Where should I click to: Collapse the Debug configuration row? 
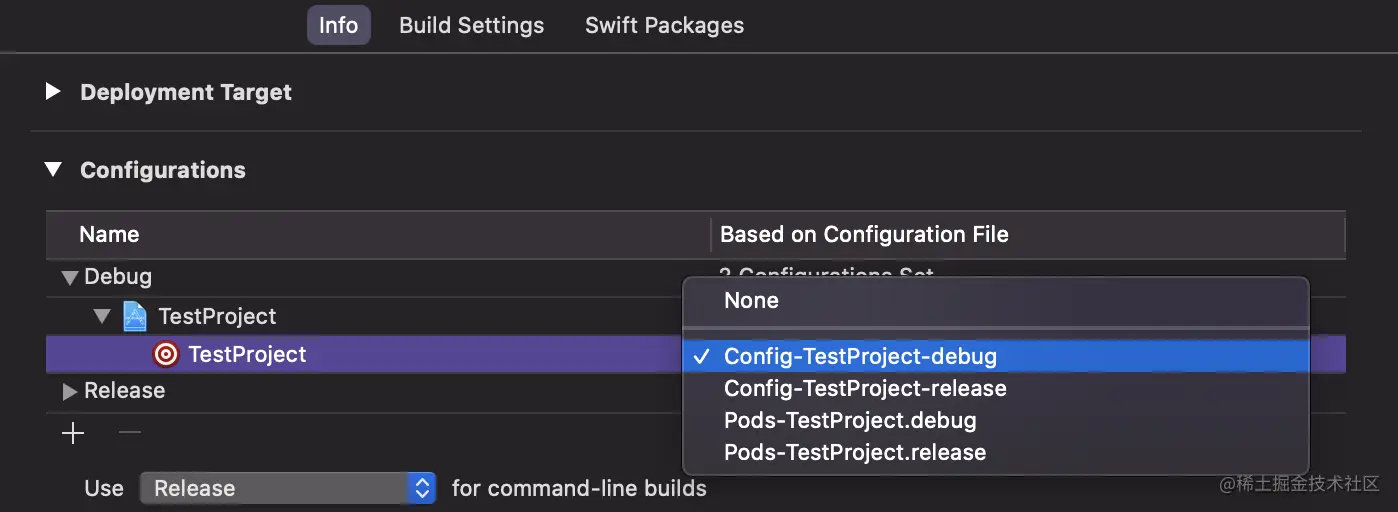pos(69,277)
